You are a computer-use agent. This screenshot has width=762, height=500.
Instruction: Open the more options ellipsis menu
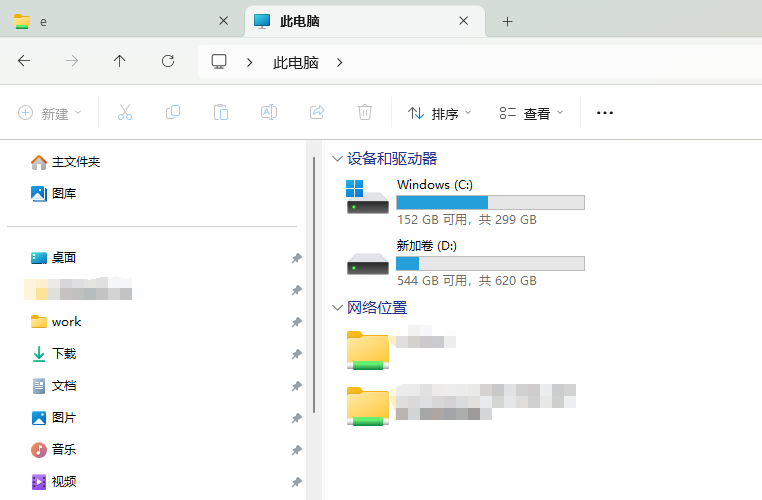tap(605, 113)
